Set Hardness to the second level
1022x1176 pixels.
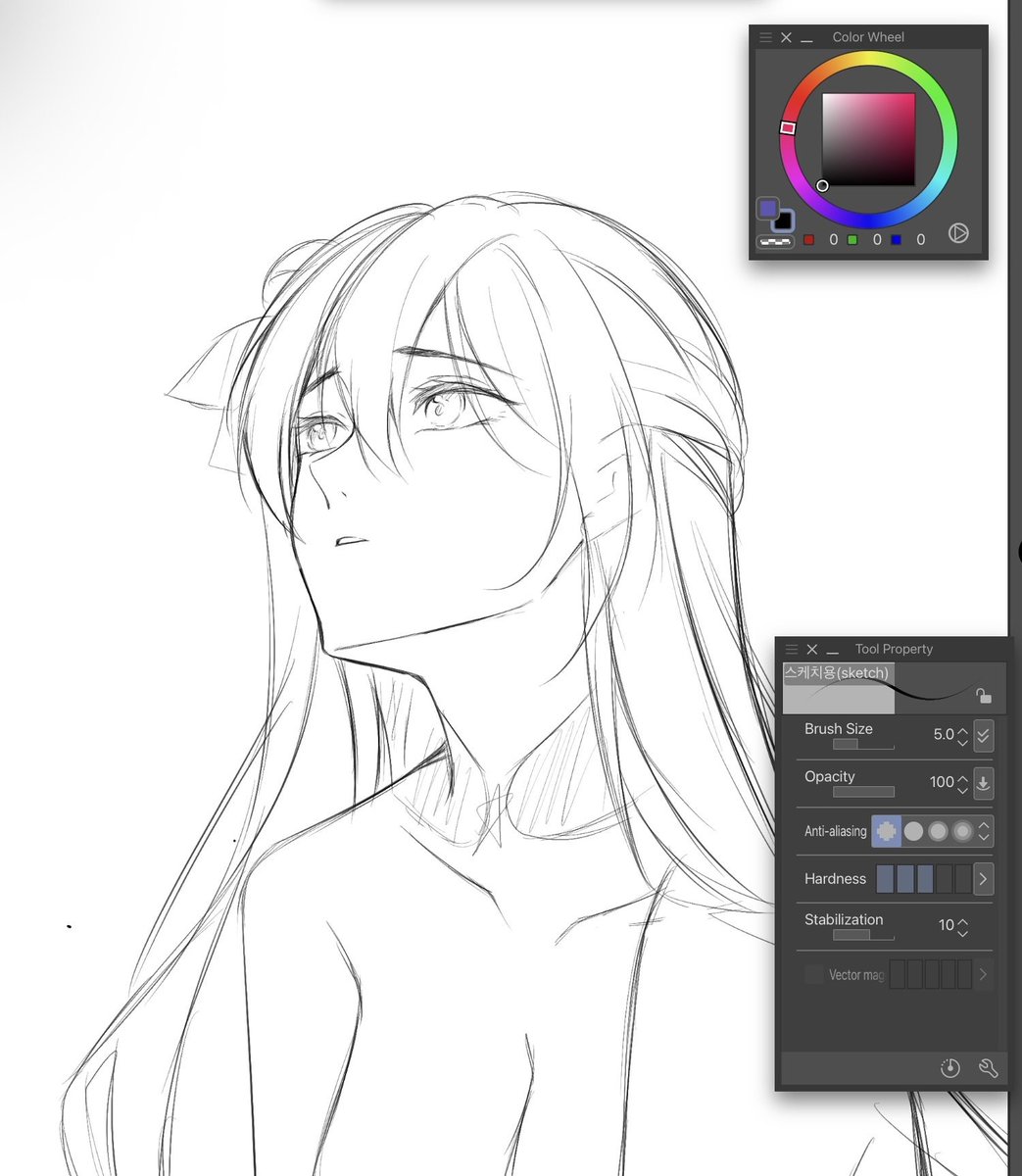coord(904,879)
